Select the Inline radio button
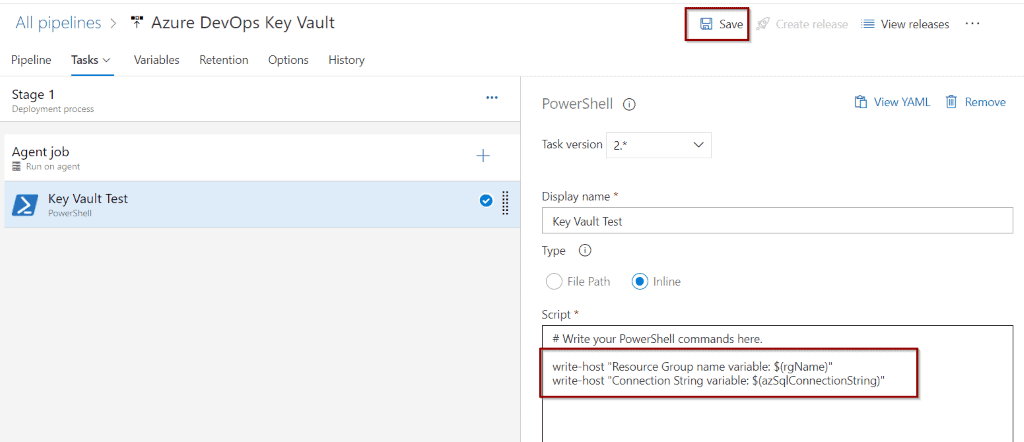Viewport: 1024px width, 442px height. (x=640, y=282)
